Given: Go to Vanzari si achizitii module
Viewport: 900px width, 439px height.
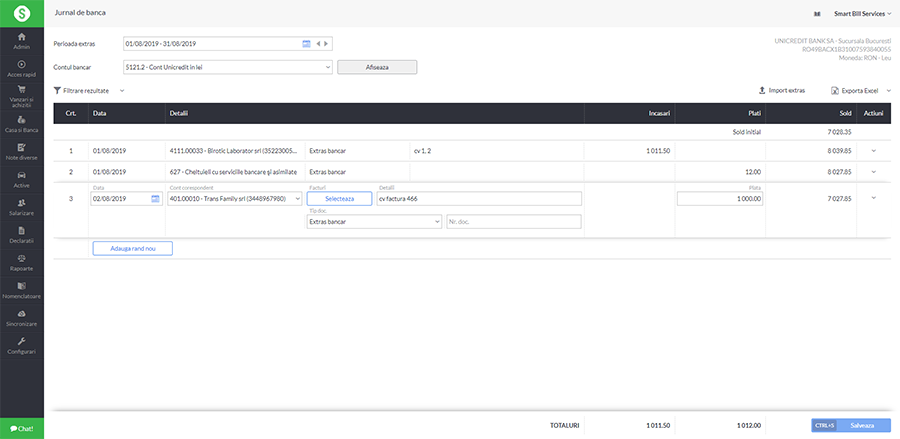Looking at the screenshot, I should coord(22,96).
